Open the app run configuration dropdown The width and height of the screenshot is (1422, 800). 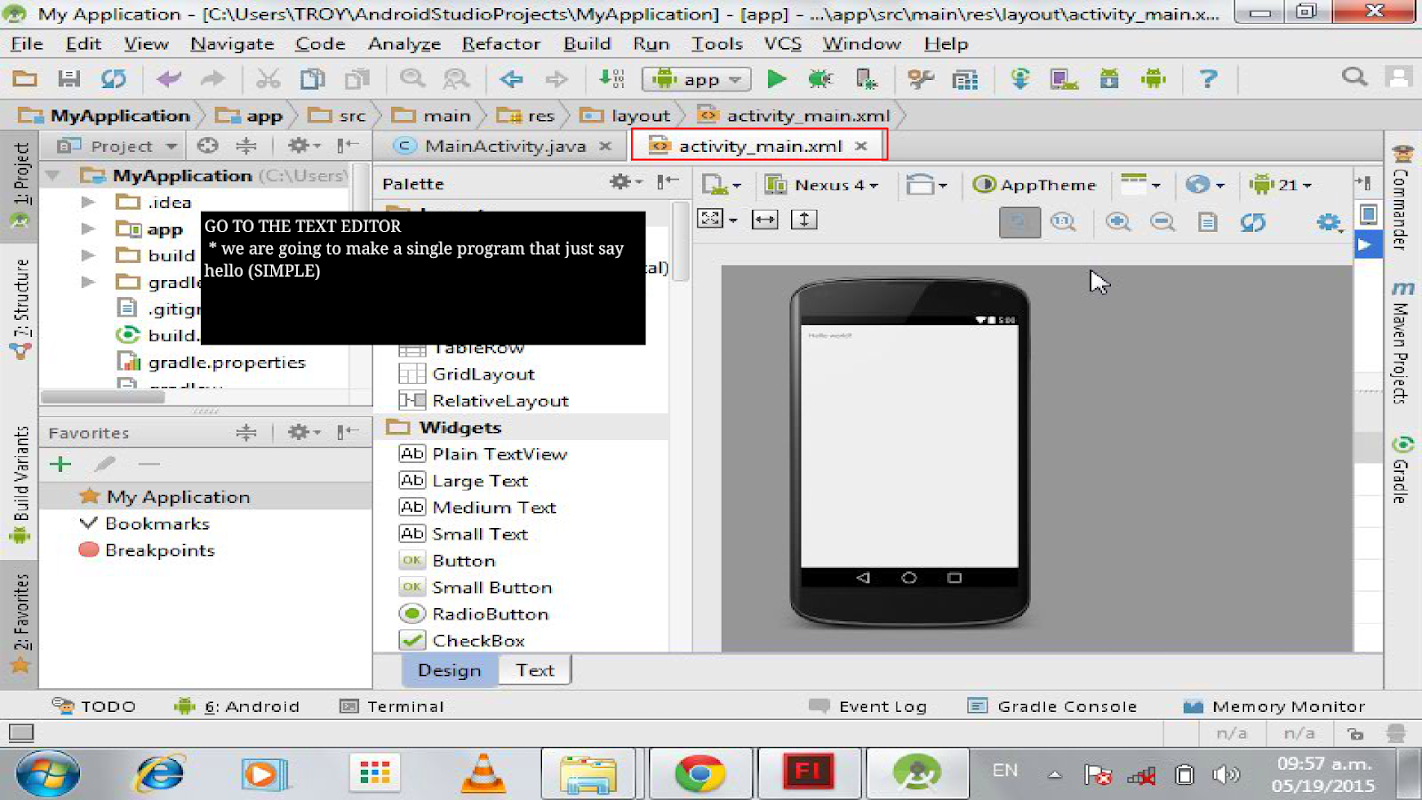697,79
